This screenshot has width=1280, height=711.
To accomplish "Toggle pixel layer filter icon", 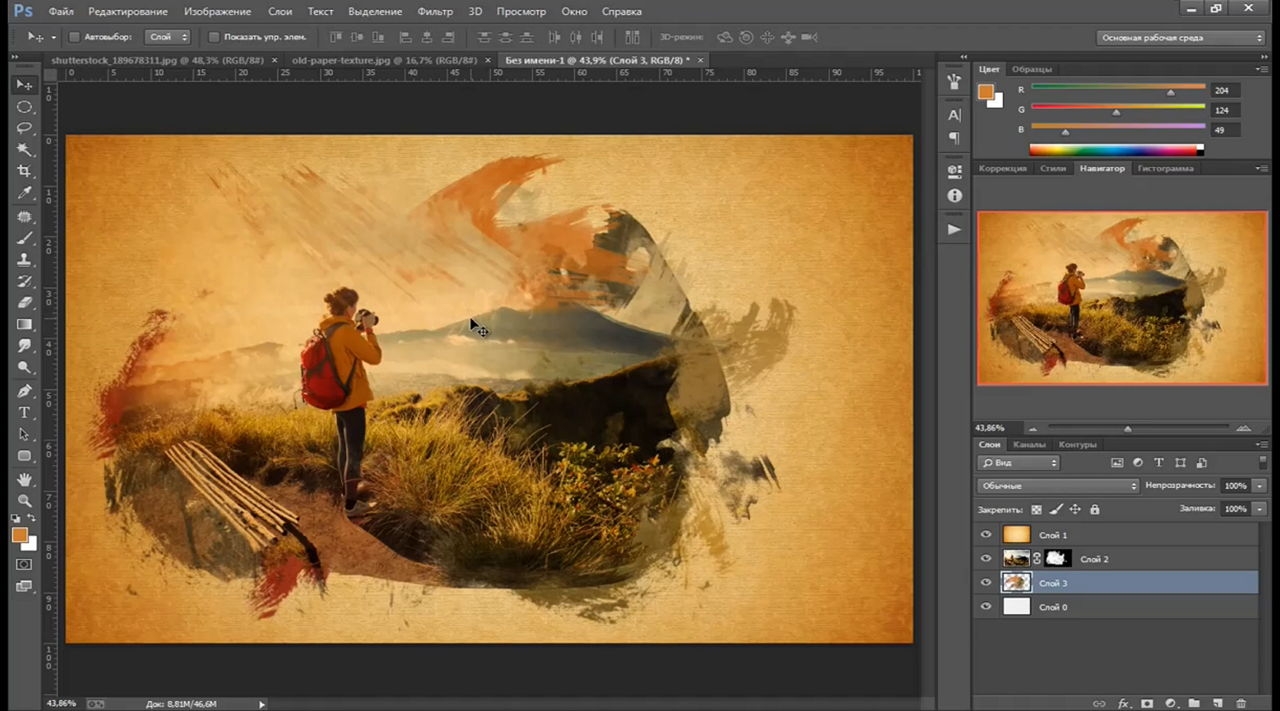I will click(x=1117, y=463).
